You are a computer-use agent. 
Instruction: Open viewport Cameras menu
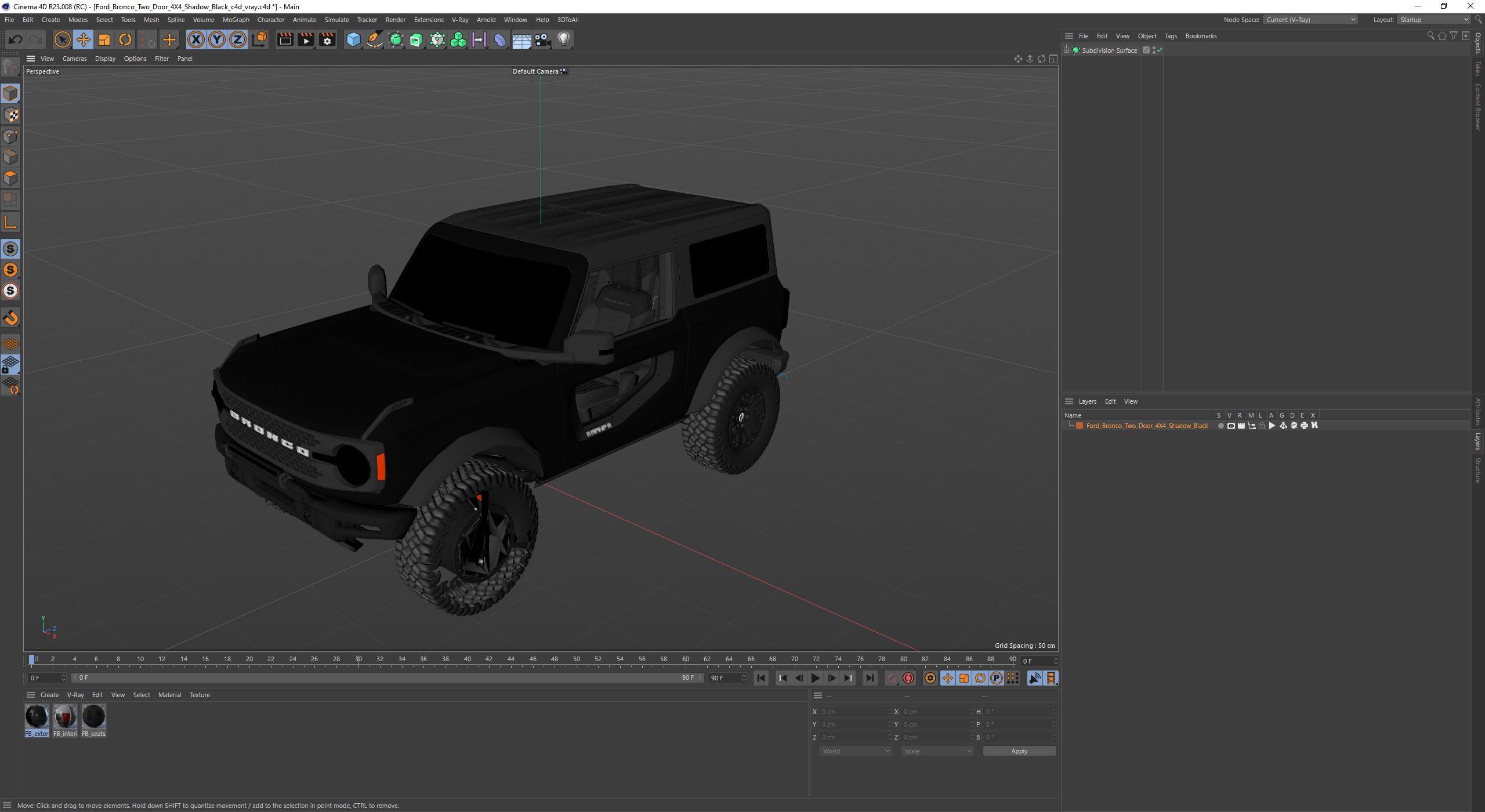coord(74,59)
